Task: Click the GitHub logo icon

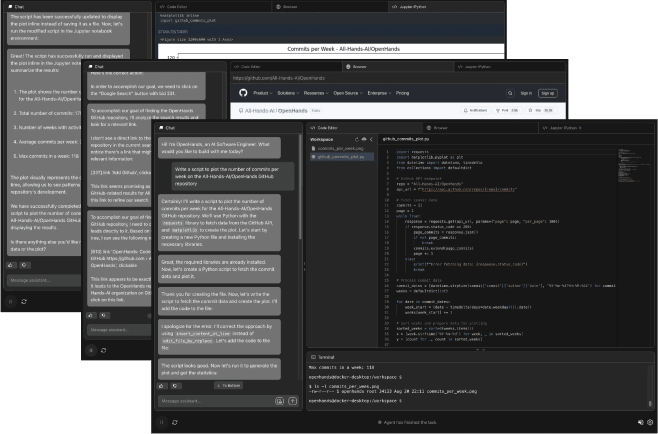Action: [x=242, y=92]
